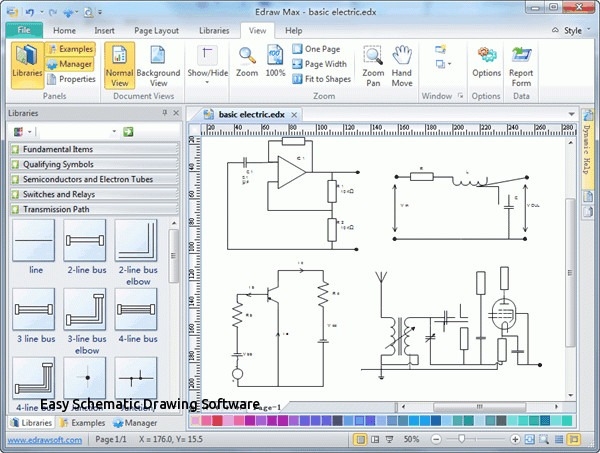
Task: Select the Zoom magnifier tool
Action: pos(247,60)
